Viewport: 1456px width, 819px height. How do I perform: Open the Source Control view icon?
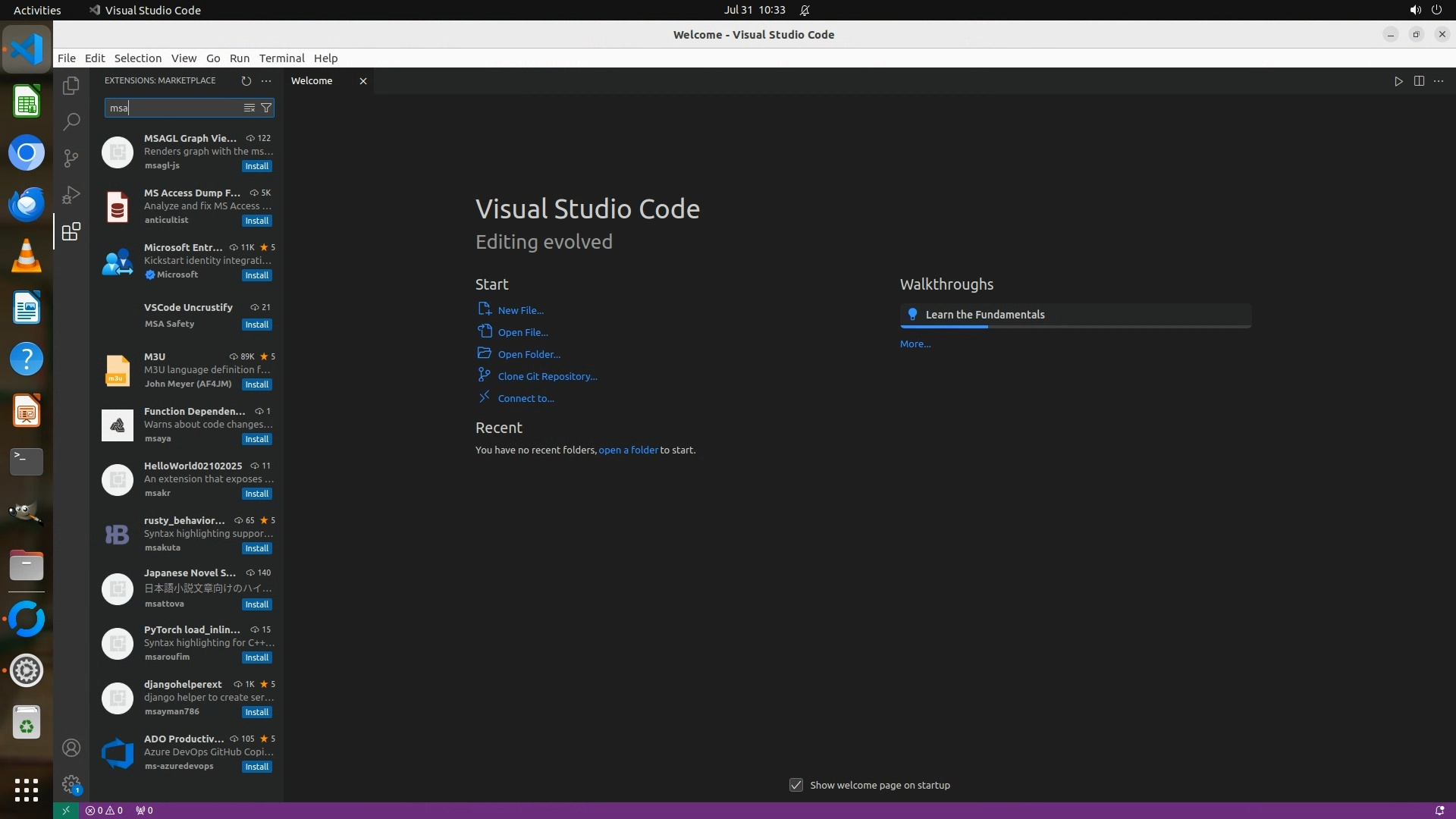[71, 158]
